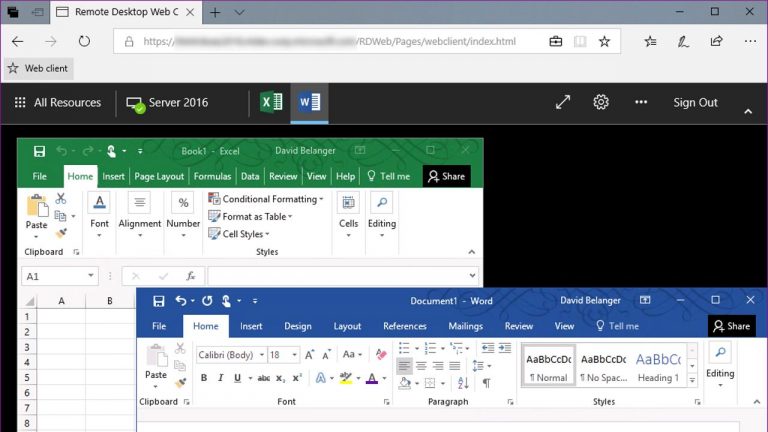The image size is (768, 432).
Task: Apply Text Highlight Color in Word
Action: click(346, 378)
